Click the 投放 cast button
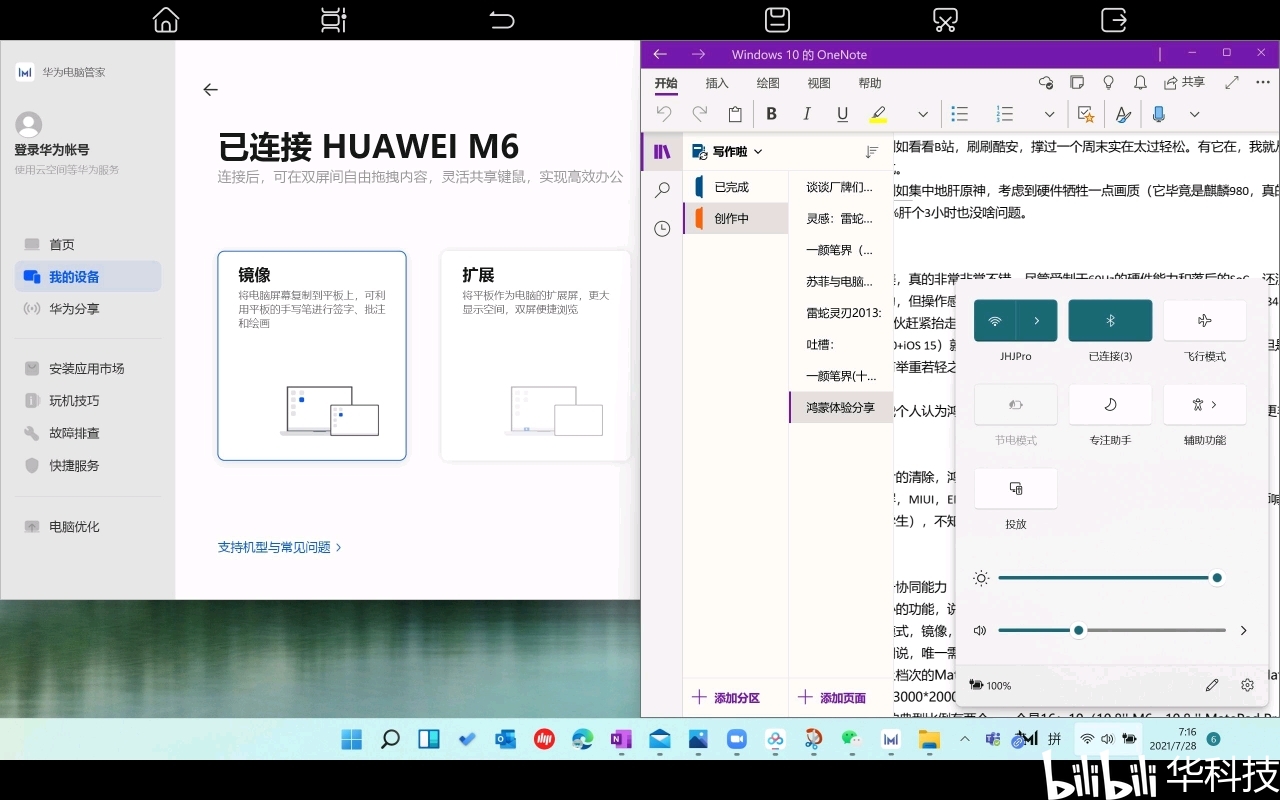Viewport: 1280px width, 800px height. 1015,489
